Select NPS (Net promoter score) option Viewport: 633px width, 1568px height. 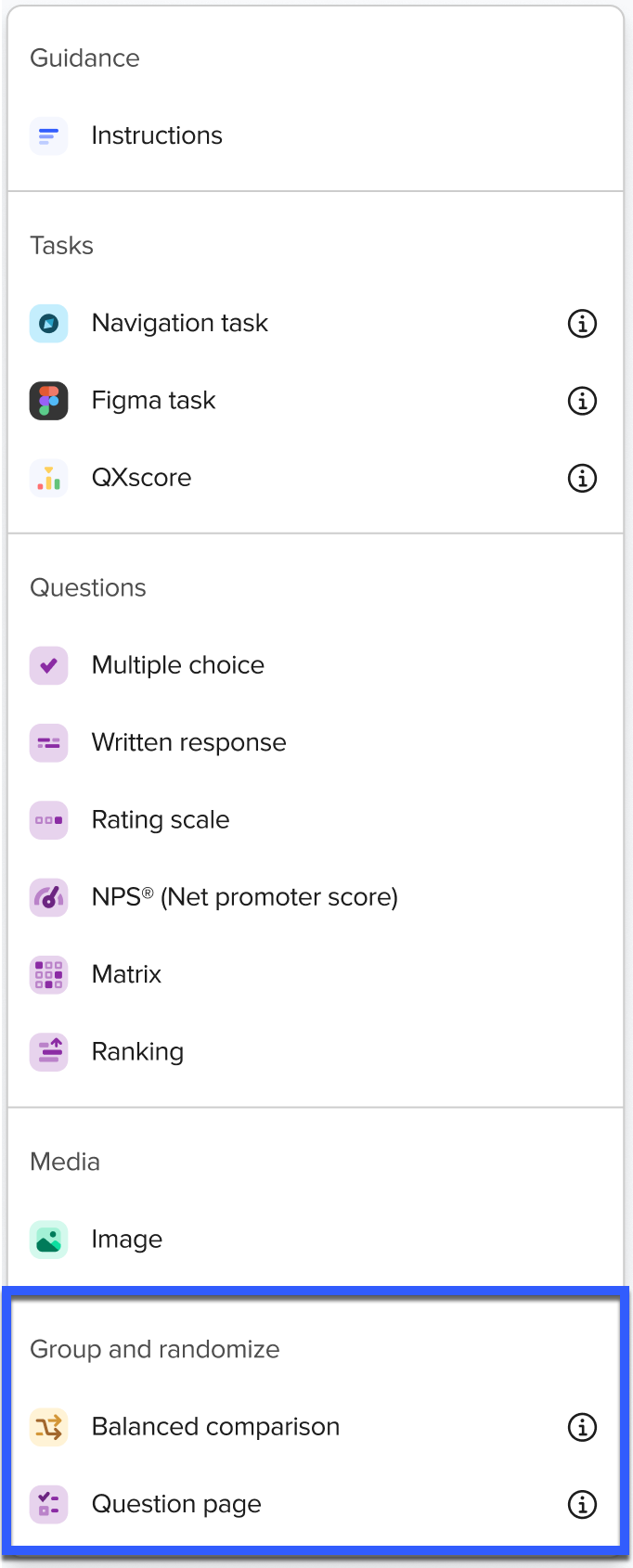[244, 897]
